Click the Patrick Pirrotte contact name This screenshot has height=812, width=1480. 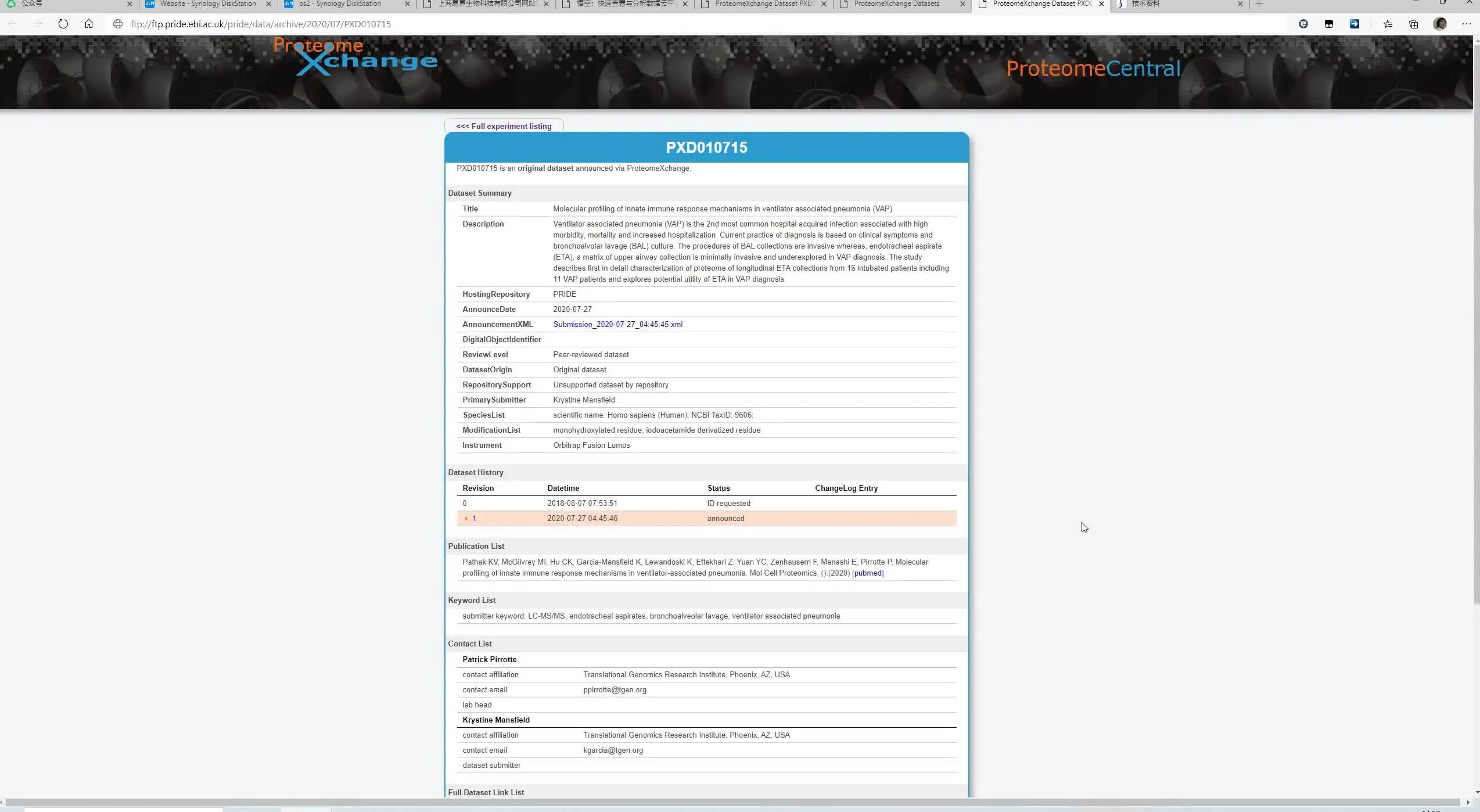pos(489,659)
